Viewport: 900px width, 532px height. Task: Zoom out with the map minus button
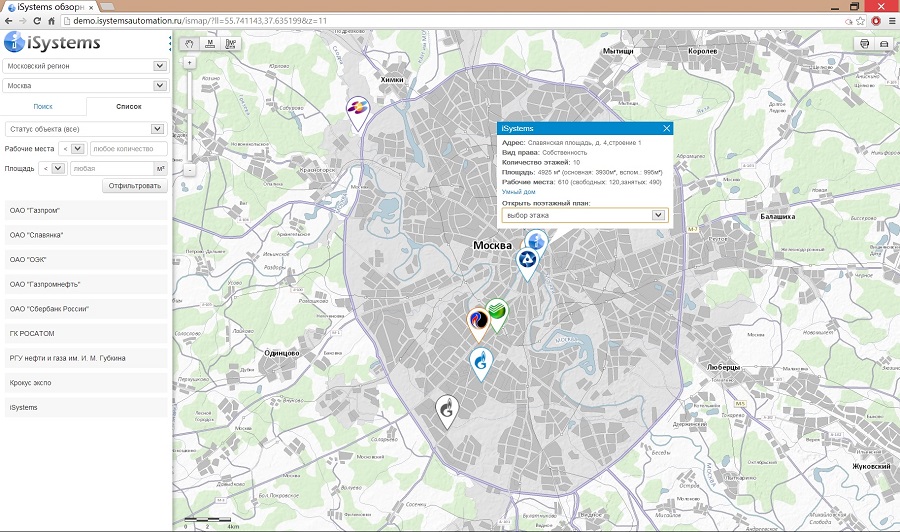(x=189, y=170)
